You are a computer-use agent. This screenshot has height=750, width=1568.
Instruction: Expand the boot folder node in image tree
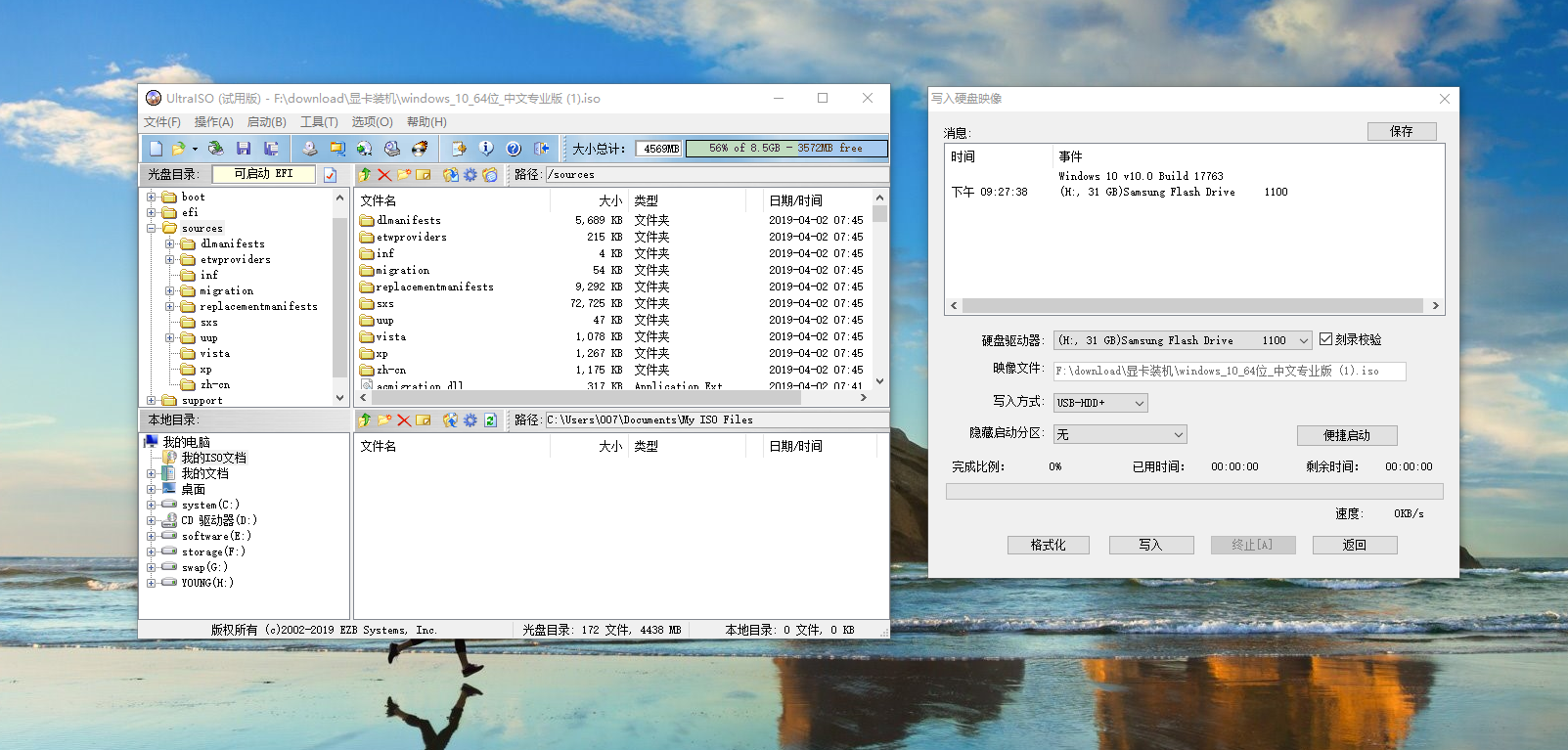pos(152,197)
